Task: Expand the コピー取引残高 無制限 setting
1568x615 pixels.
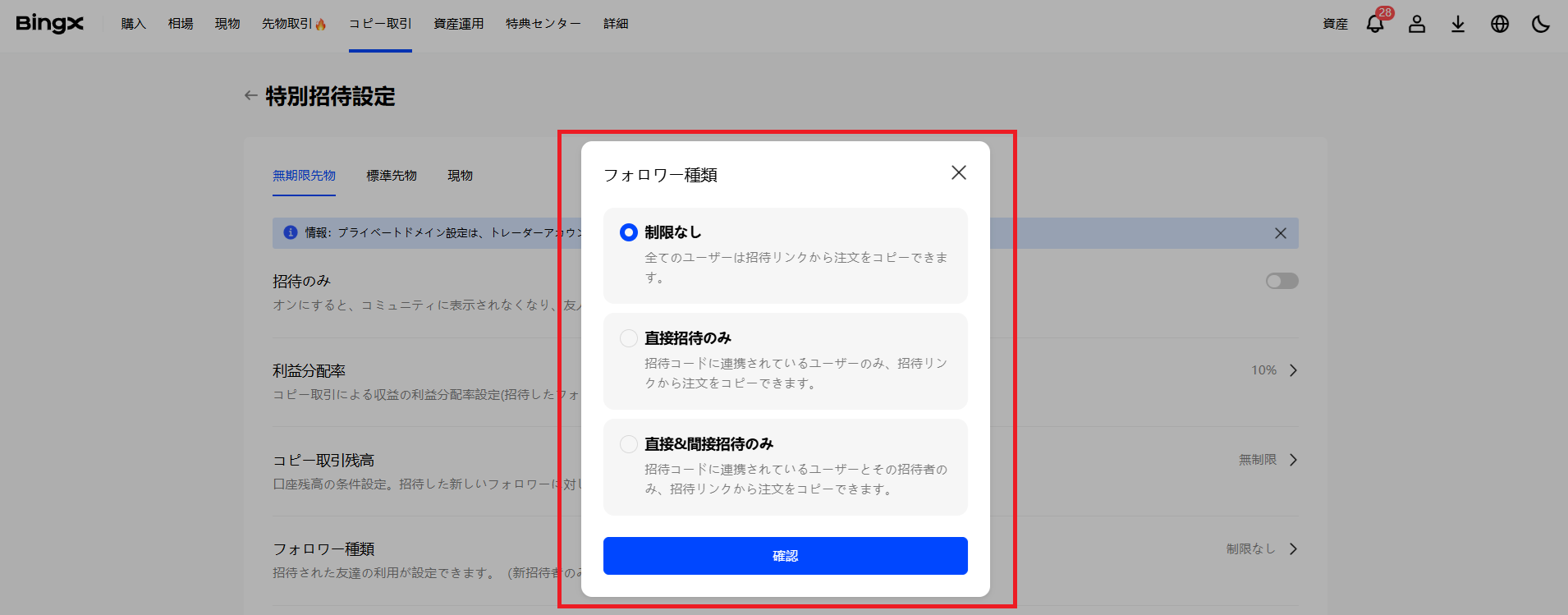Action: pos(1293,460)
